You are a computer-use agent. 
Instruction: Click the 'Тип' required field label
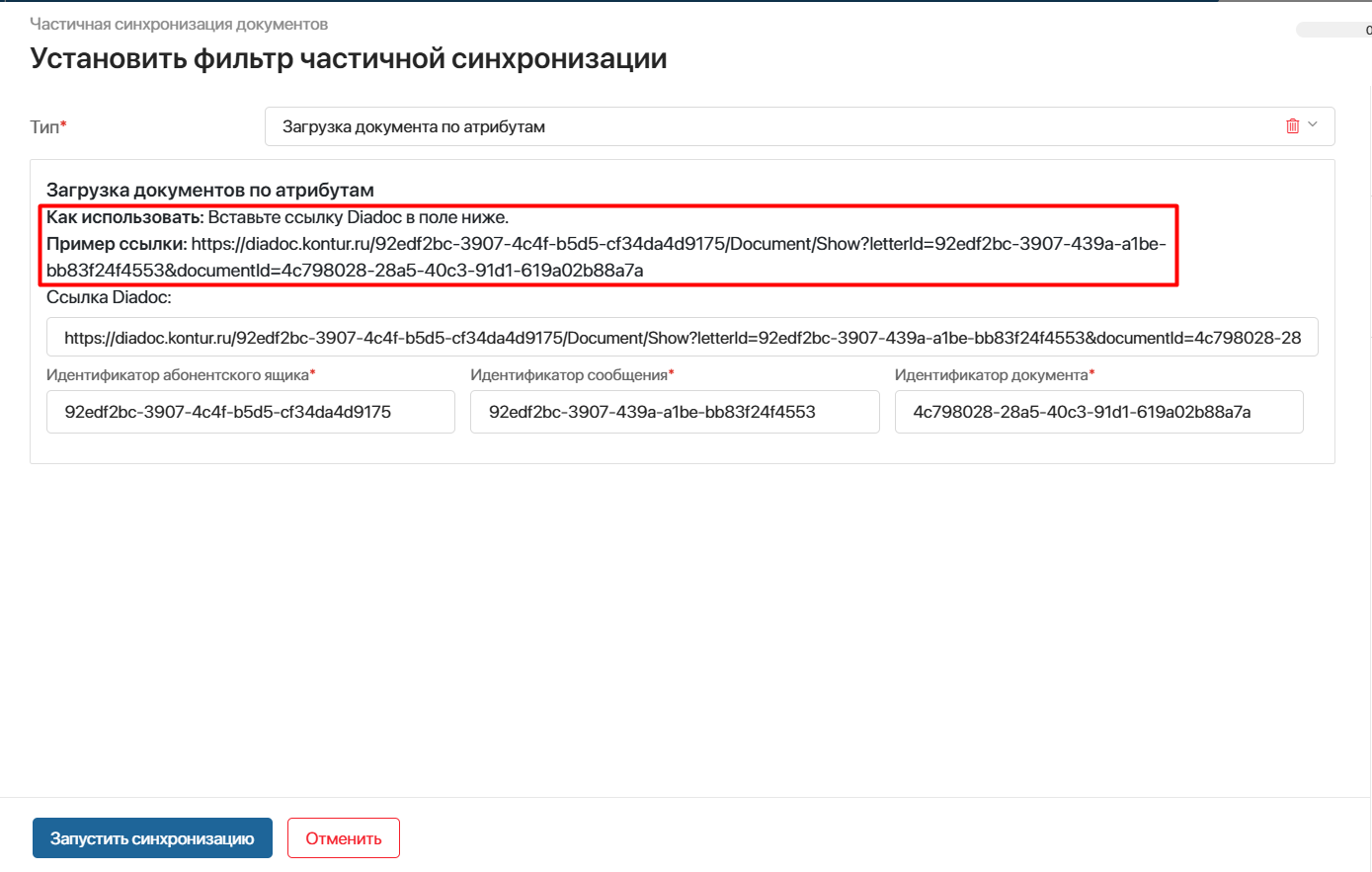47,126
